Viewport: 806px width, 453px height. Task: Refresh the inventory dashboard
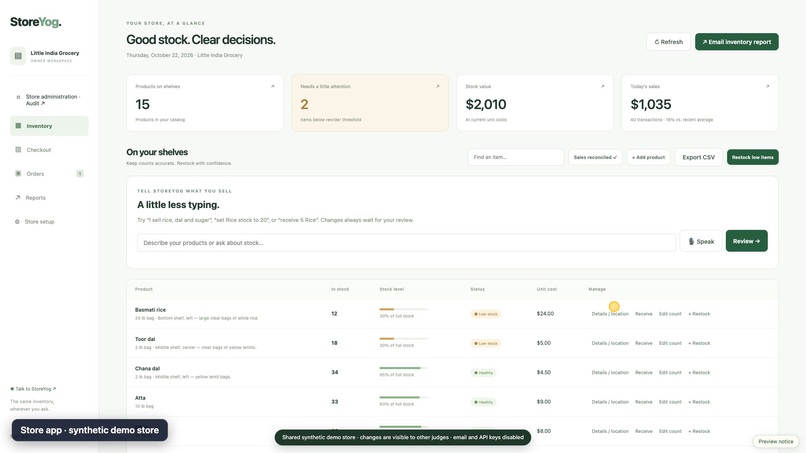(668, 42)
